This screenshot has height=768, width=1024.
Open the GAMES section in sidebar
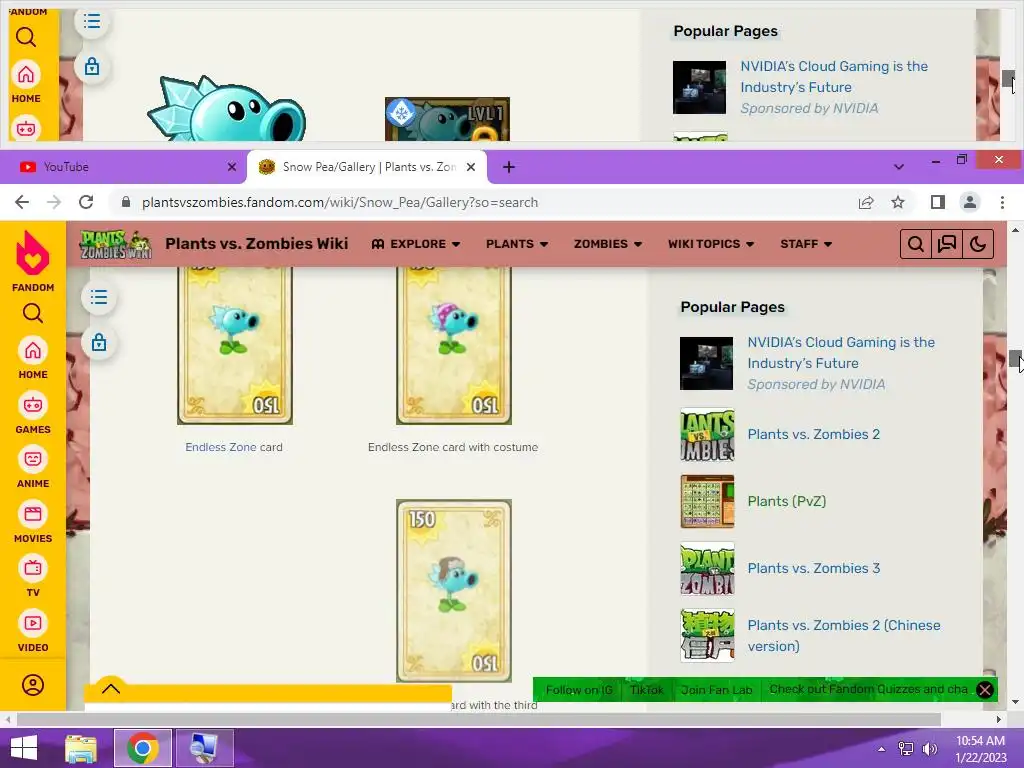[33, 413]
